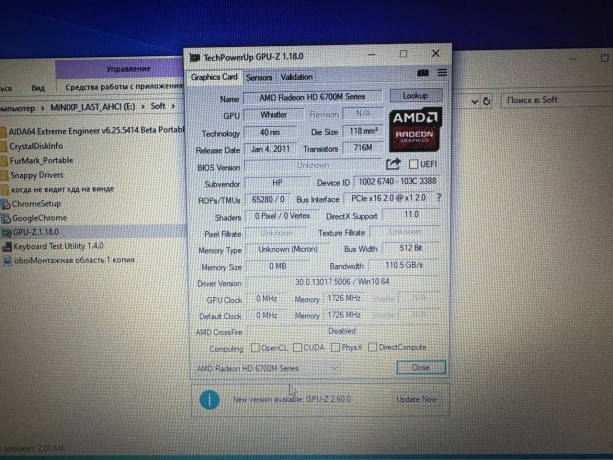Click the GPU-Z Close button

coord(421,367)
